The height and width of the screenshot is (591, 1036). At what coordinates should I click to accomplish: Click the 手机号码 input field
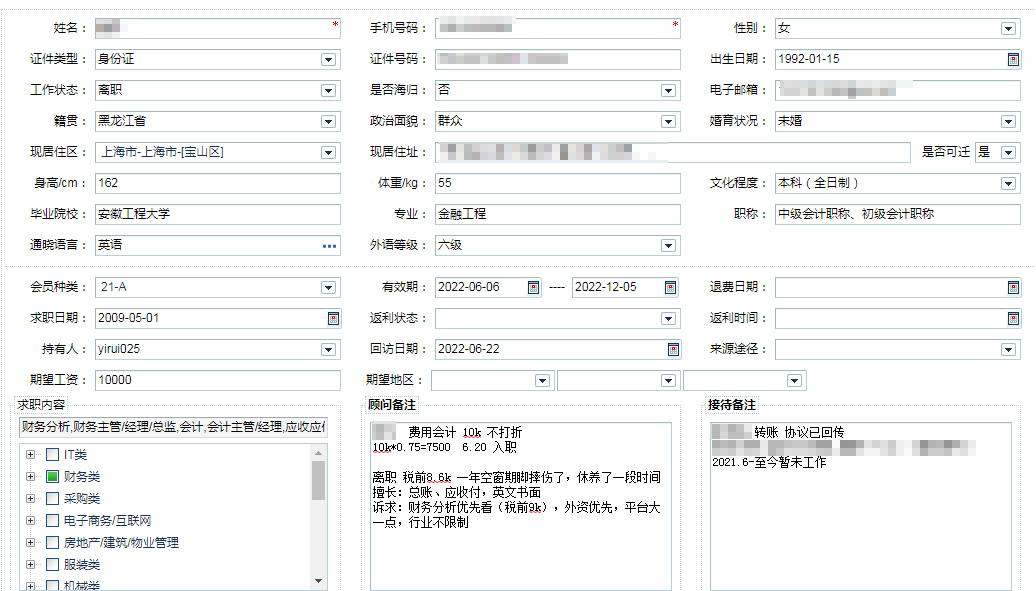pyautogui.click(x=558, y=28)
